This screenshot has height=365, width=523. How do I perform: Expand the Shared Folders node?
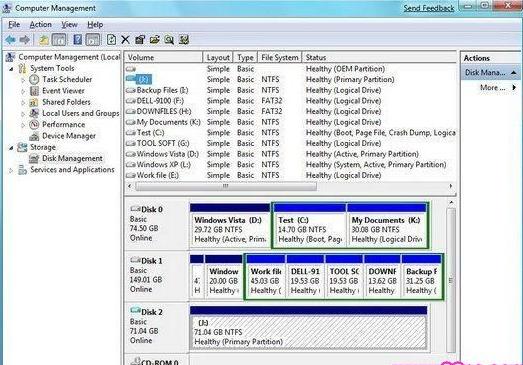23,103
